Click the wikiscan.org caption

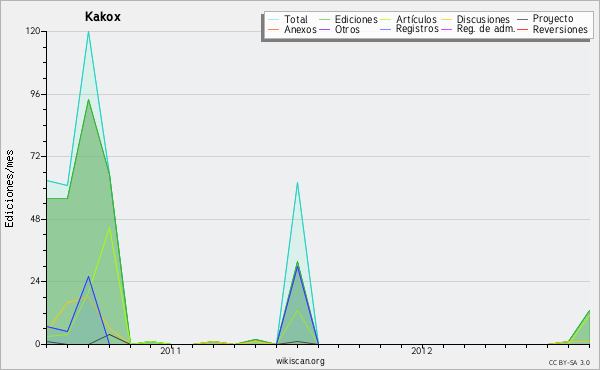[300, 361]
